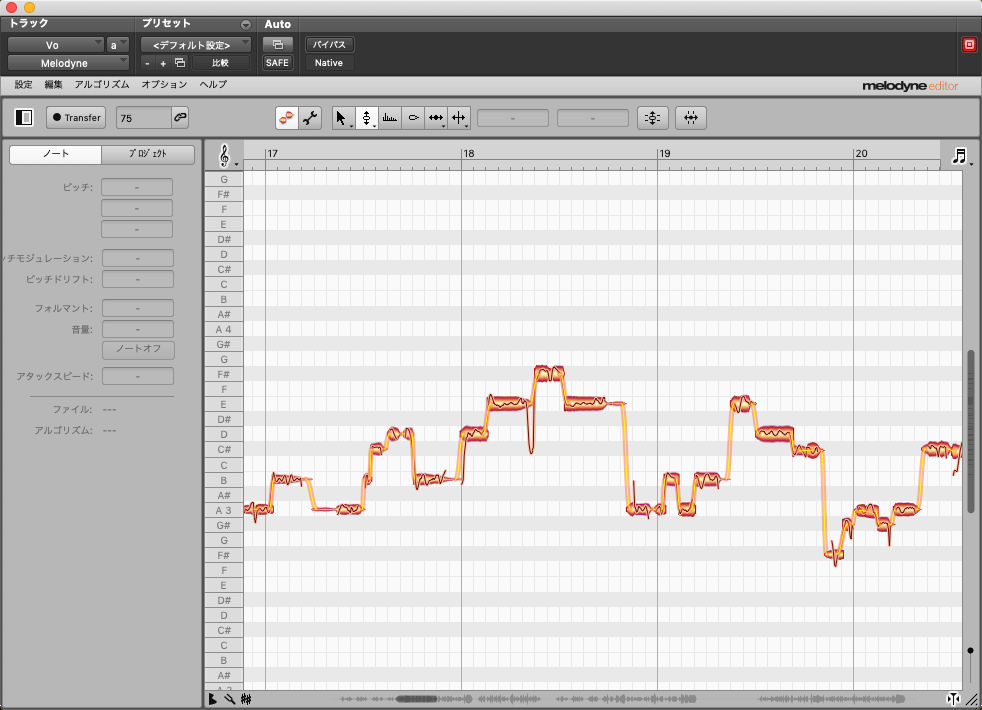Viewport: 982px width, 710px height.
Task: Open the アルゴリズム menu
Action: (x=102, y=85)
